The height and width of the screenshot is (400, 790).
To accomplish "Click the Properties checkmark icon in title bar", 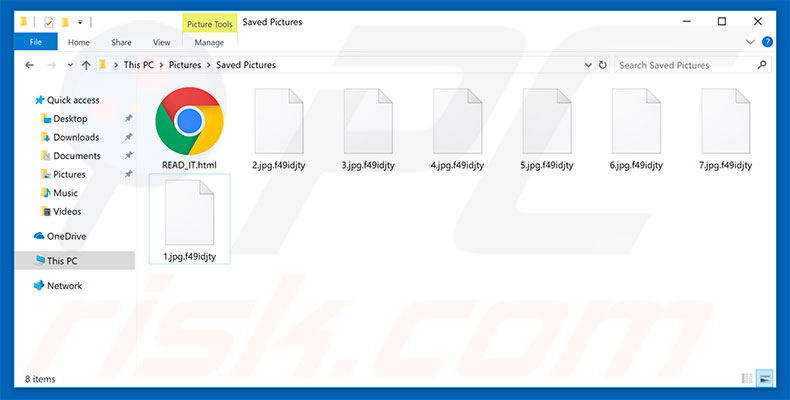I will (x=49, y=22).
